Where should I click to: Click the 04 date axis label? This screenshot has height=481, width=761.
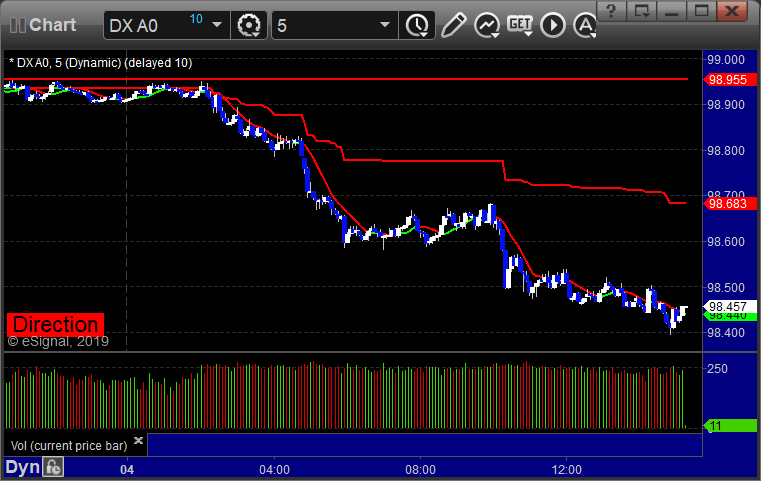(x=127, y=470)
